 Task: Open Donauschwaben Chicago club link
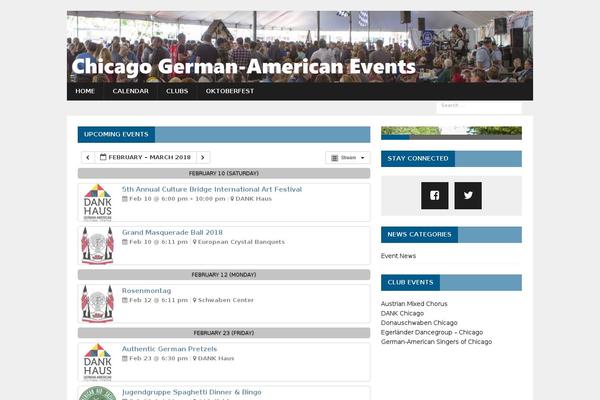(419, 323)
